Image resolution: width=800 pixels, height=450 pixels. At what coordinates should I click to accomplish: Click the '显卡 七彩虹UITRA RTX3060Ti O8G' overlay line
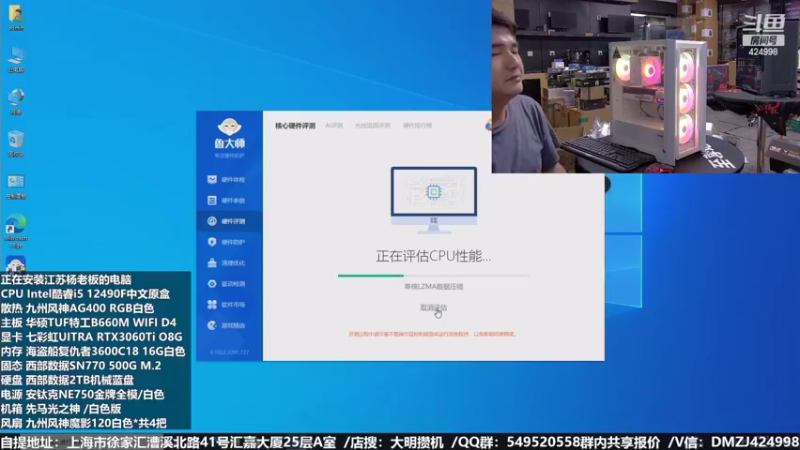point(91,337)
